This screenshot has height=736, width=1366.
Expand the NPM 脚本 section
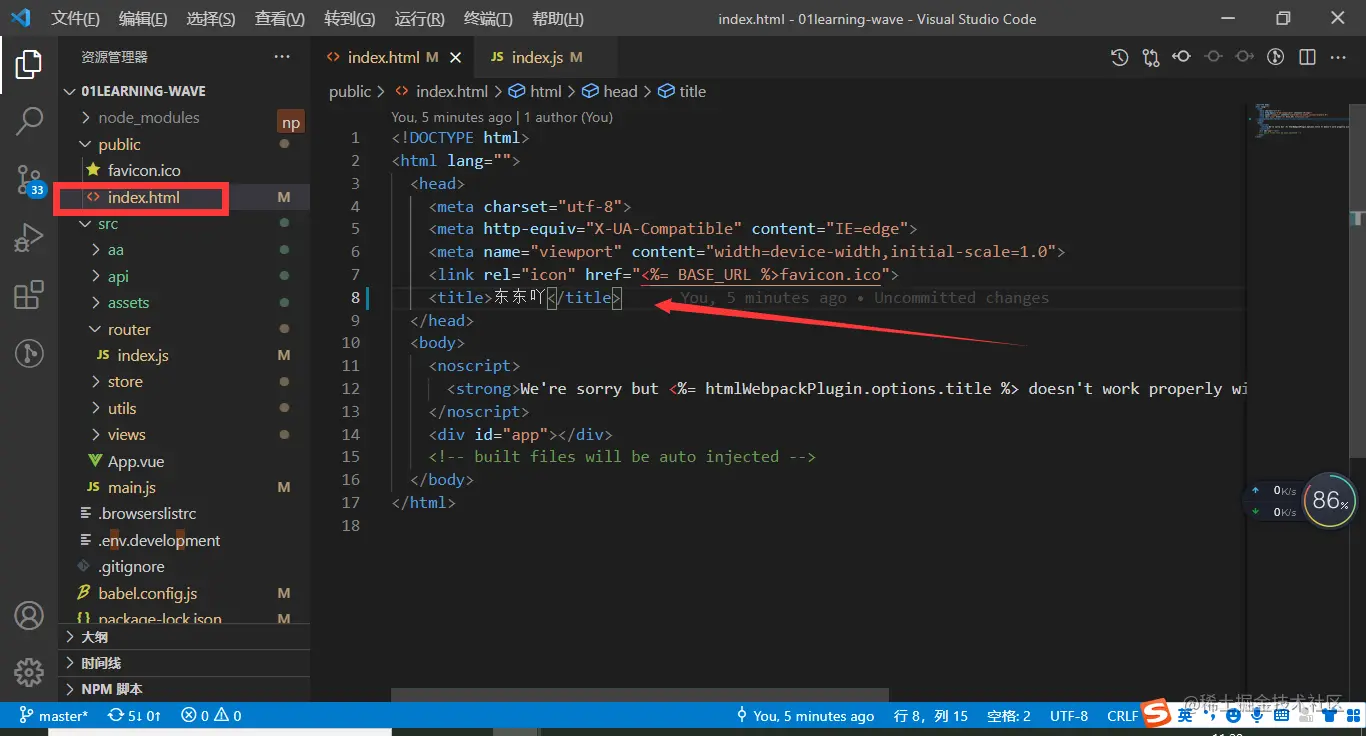tap(184, 689)
